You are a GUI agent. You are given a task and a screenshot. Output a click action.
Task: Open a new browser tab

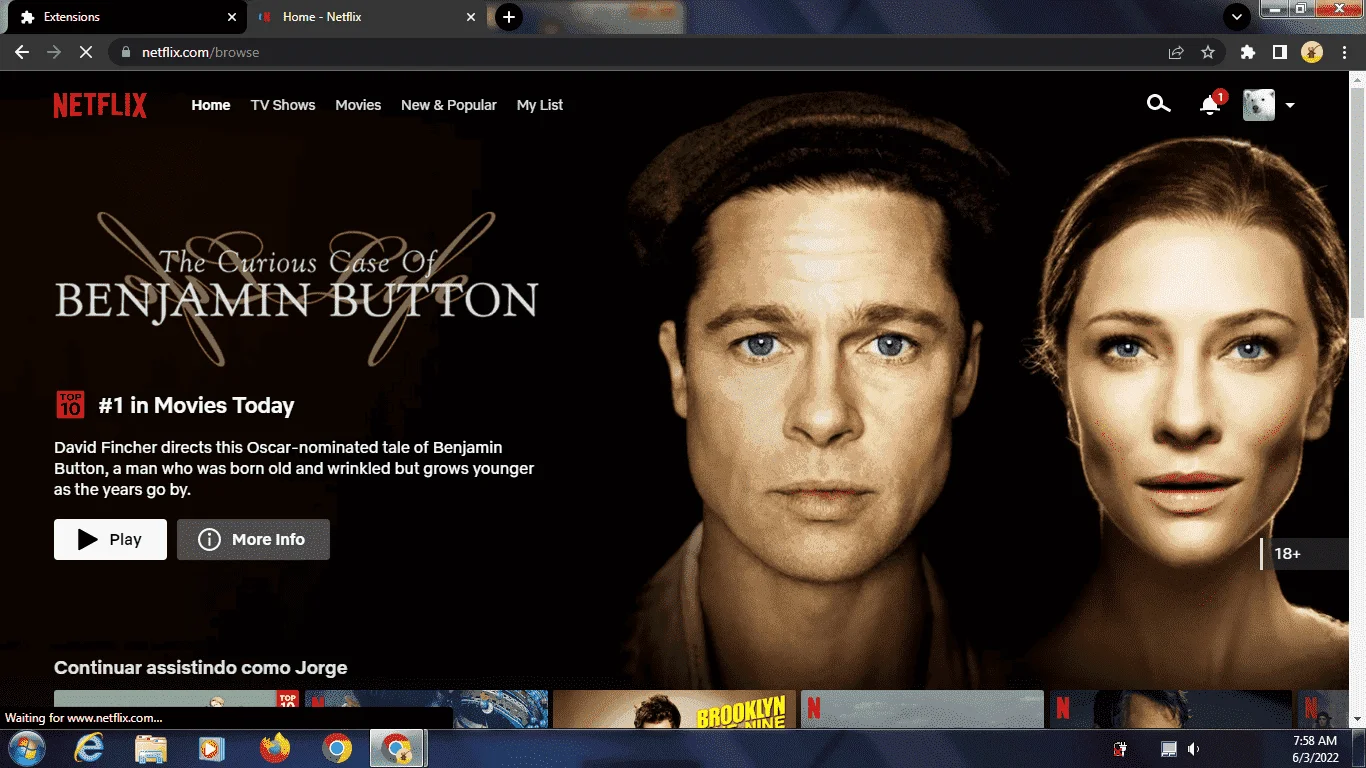[509, 17]
